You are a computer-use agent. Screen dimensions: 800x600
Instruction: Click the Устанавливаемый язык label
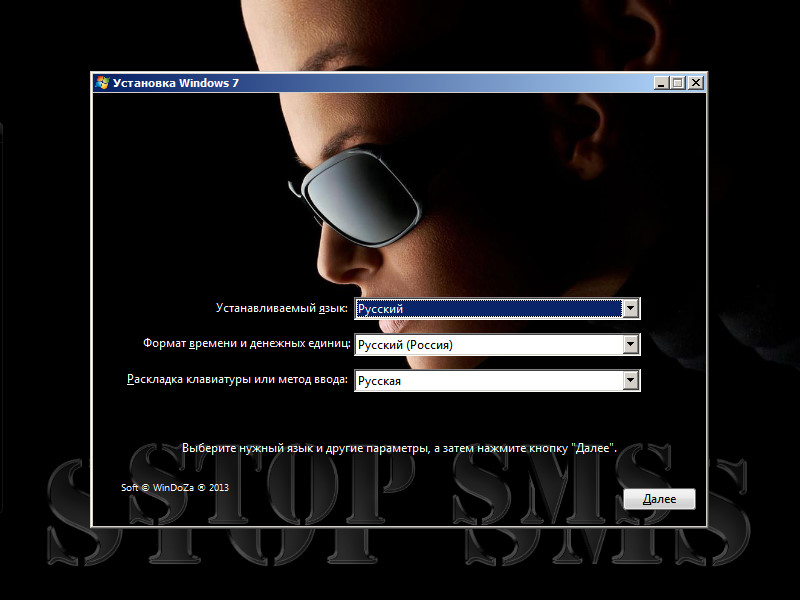pyautogui.click(x=282, y=308)
